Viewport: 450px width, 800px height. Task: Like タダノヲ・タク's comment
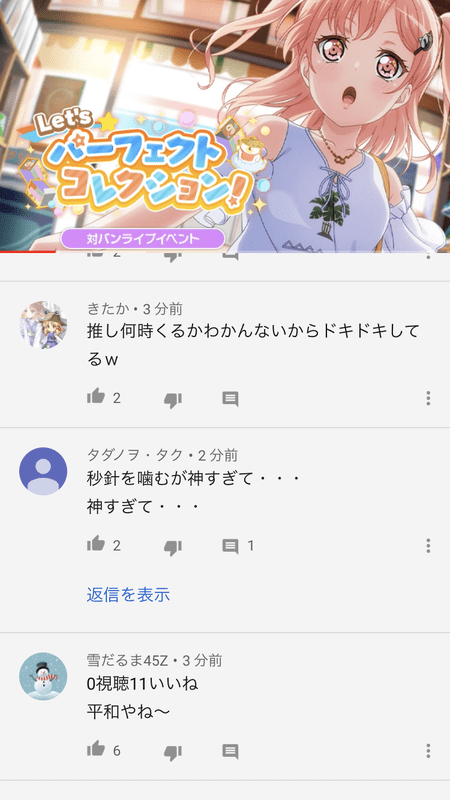(x=96, y=544)
